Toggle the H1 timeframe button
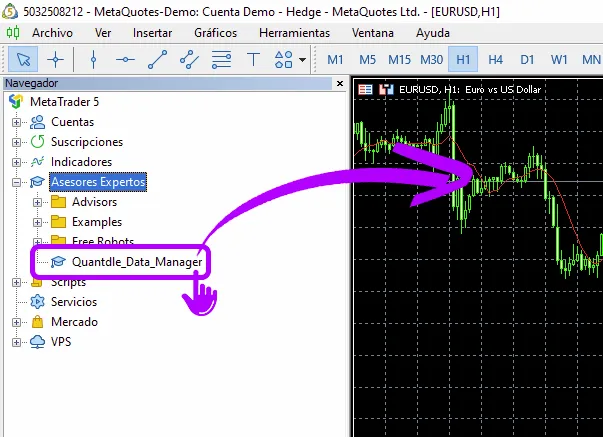The width and height of the screenshot is (603, 437). tap(463, 60)
